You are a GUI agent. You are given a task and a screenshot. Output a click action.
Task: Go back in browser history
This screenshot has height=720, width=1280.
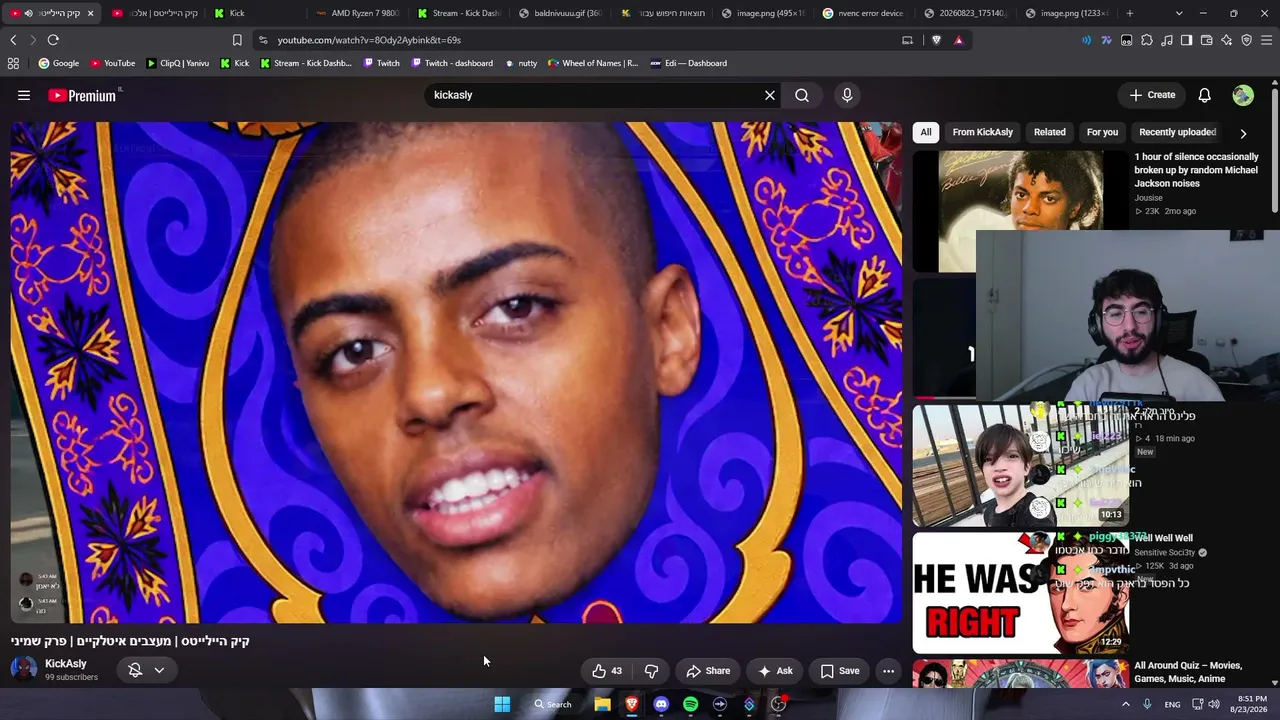13,40
